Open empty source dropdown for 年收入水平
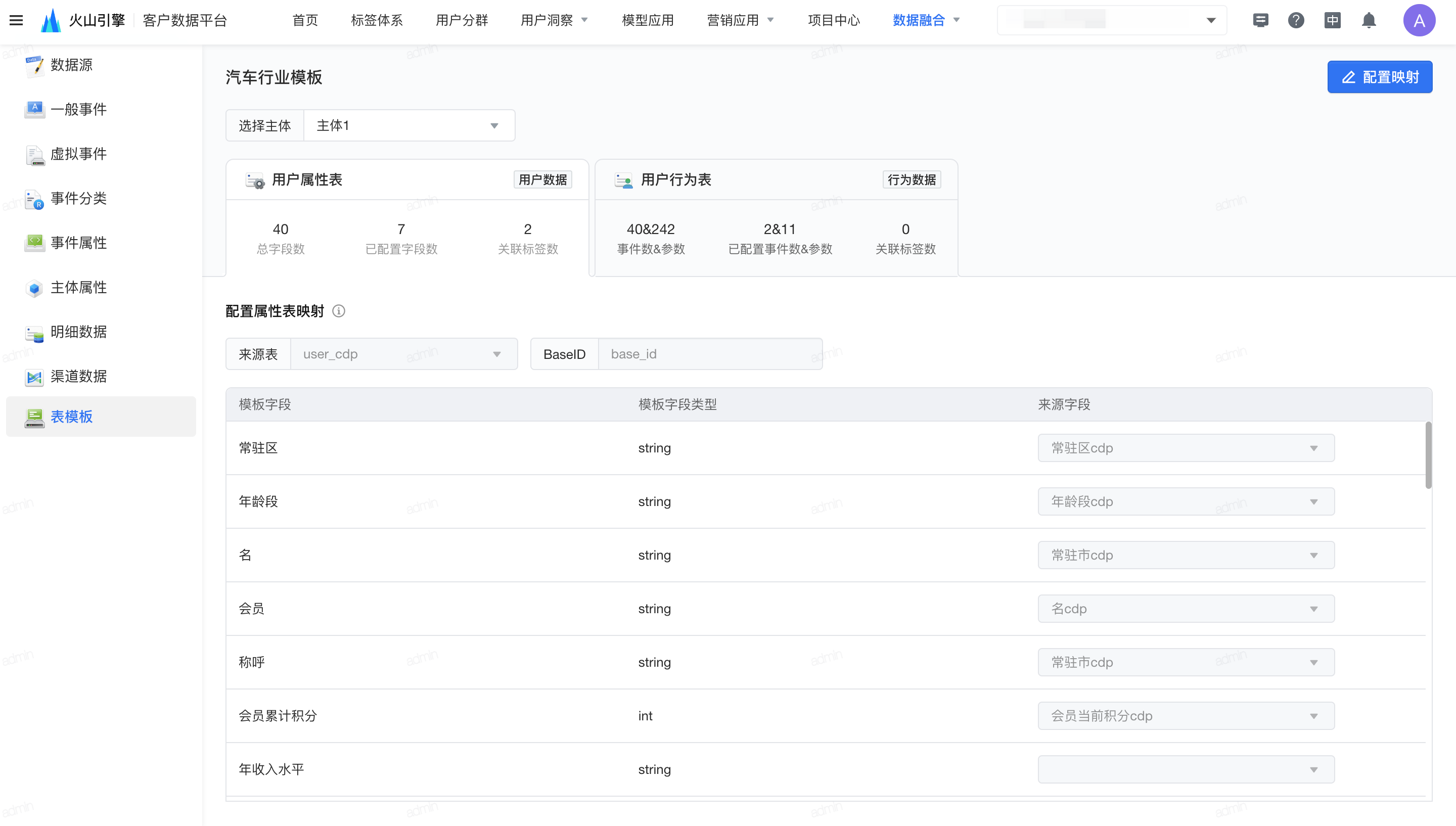The width and height of the screenshot is (1456, 826). click(x=1186, y=769)
